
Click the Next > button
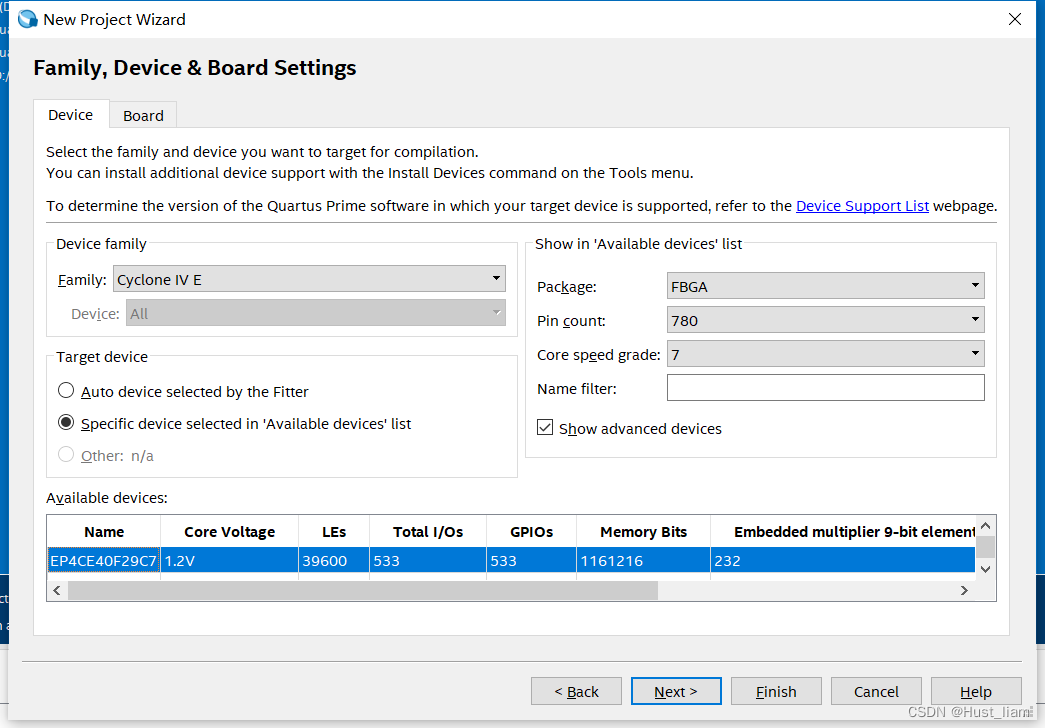point(676,691)
